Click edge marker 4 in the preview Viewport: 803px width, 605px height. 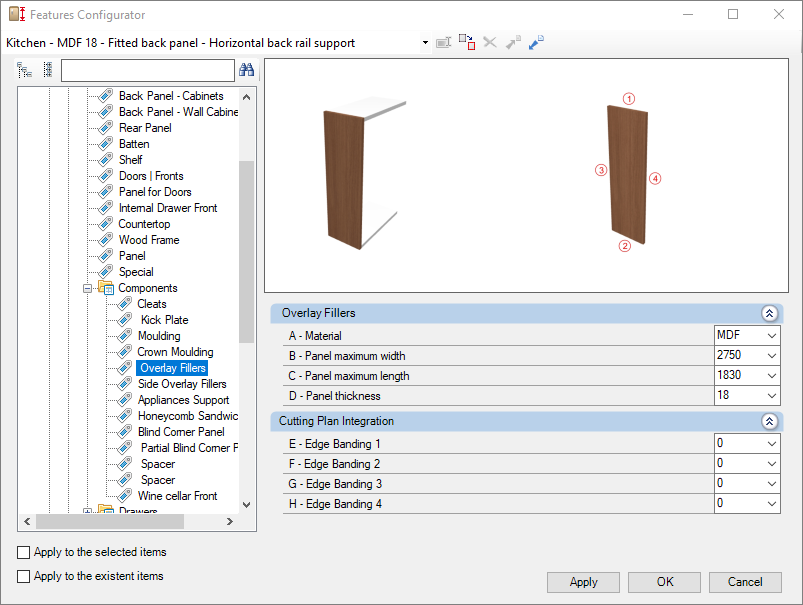coord(655,178)
